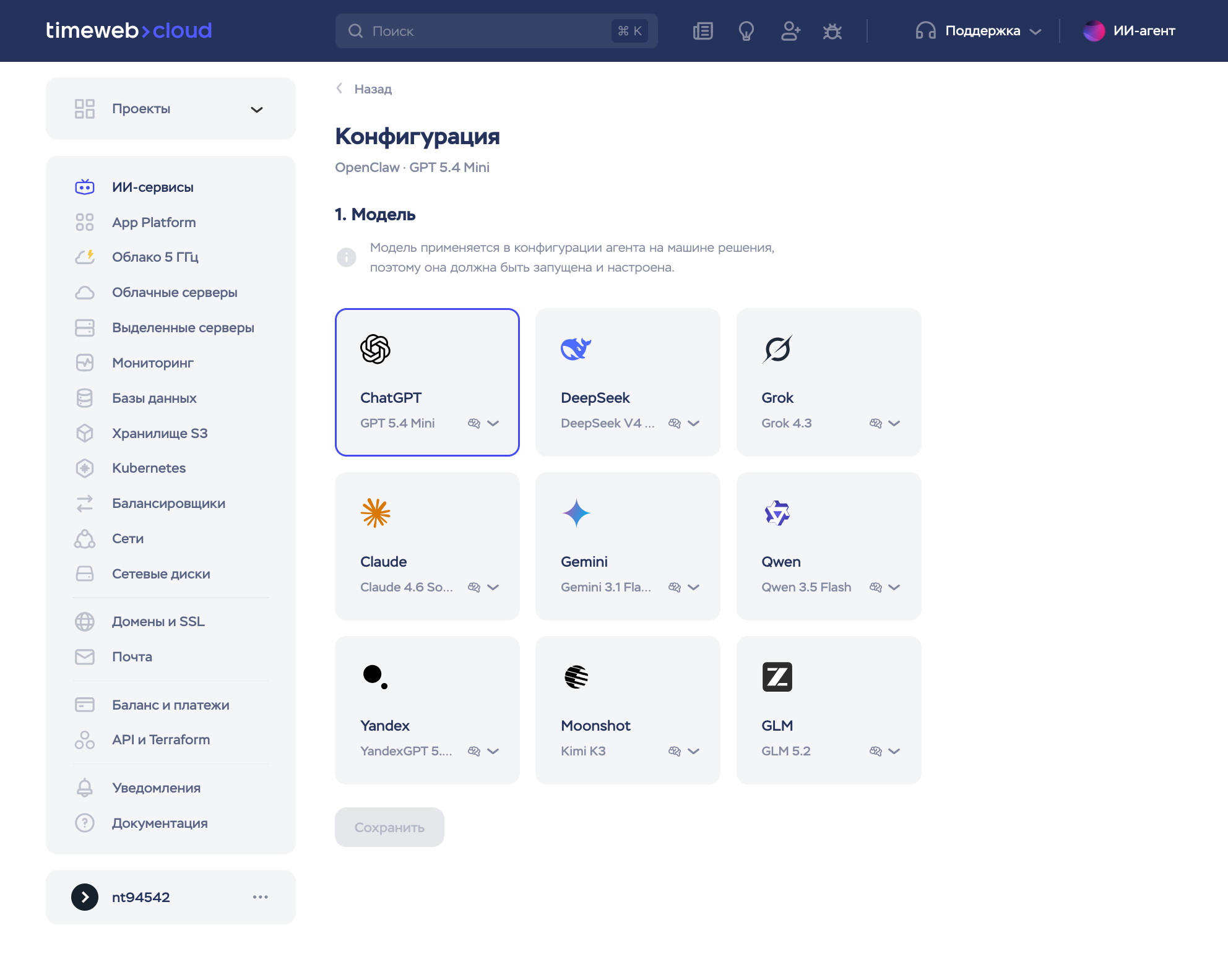Click the reasoning brain icon on ChatGPT card

(474, 423)
